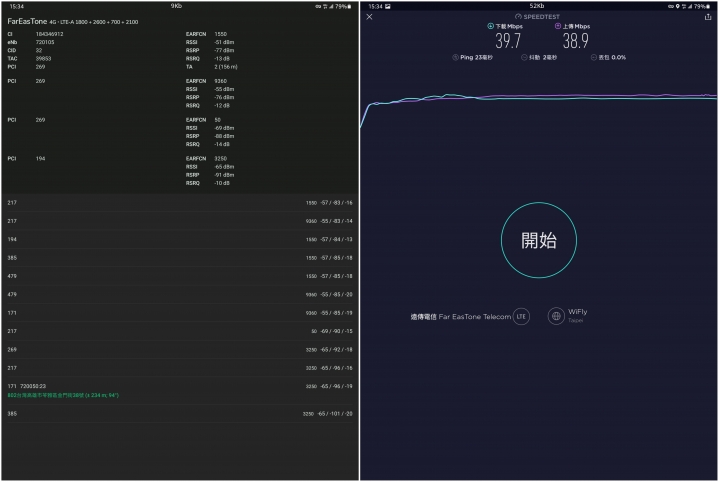
Task: Tap the eNb value 720105
Action: tap(45, 42)
